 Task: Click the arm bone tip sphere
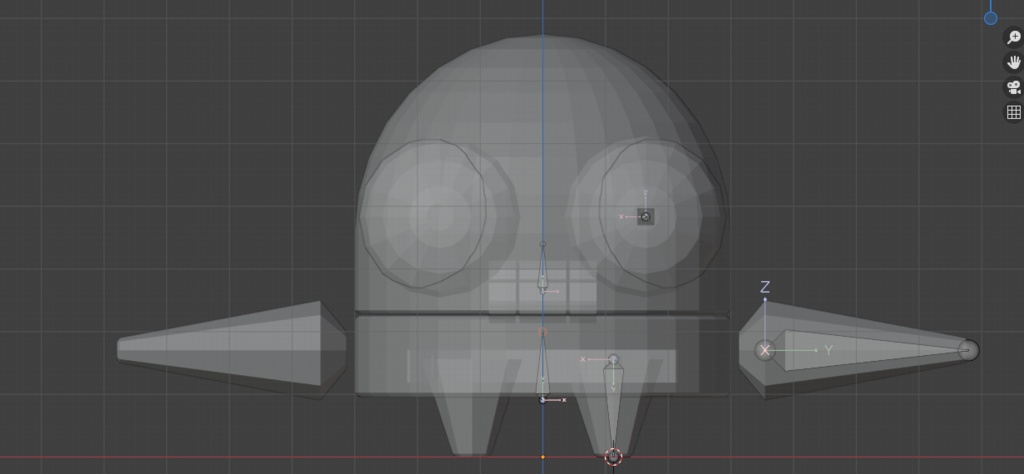pyautogui.click(x=968, y=351)
